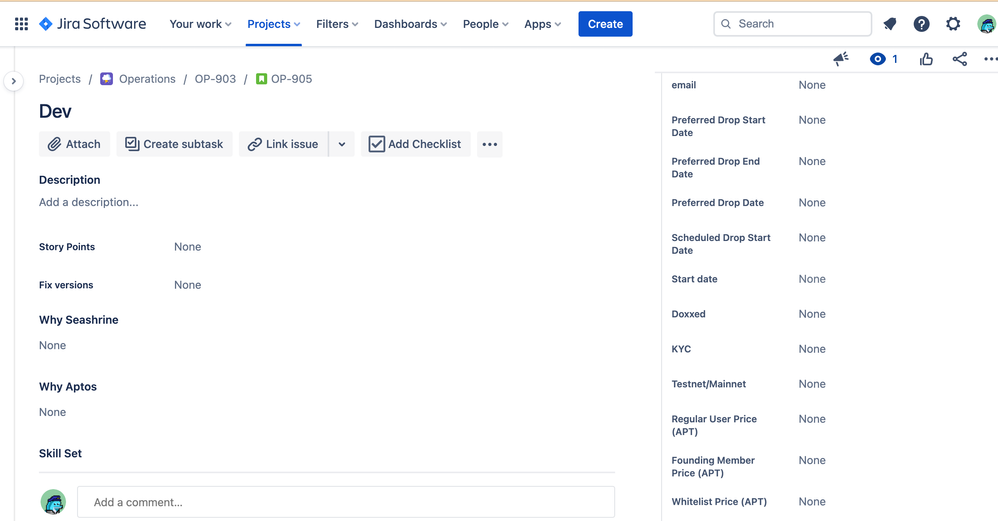Edit the Why Aptos None value
Image resolution: width=998 pixels, height=521 pixels.
[52, 412]
